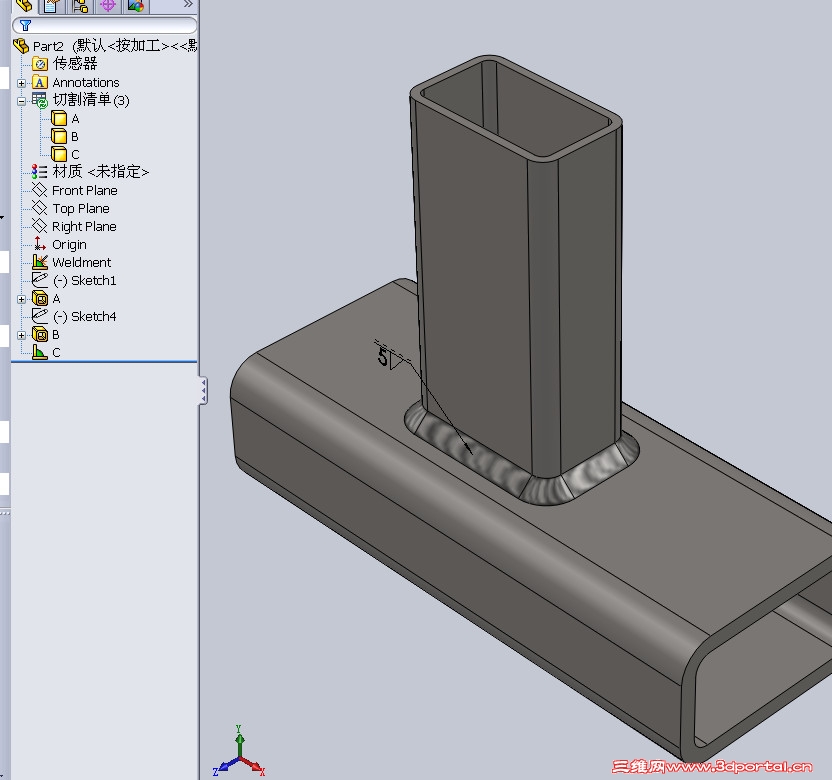Select Top Plane in the tree
Screen dimensions: 832x780
[81, 209]
